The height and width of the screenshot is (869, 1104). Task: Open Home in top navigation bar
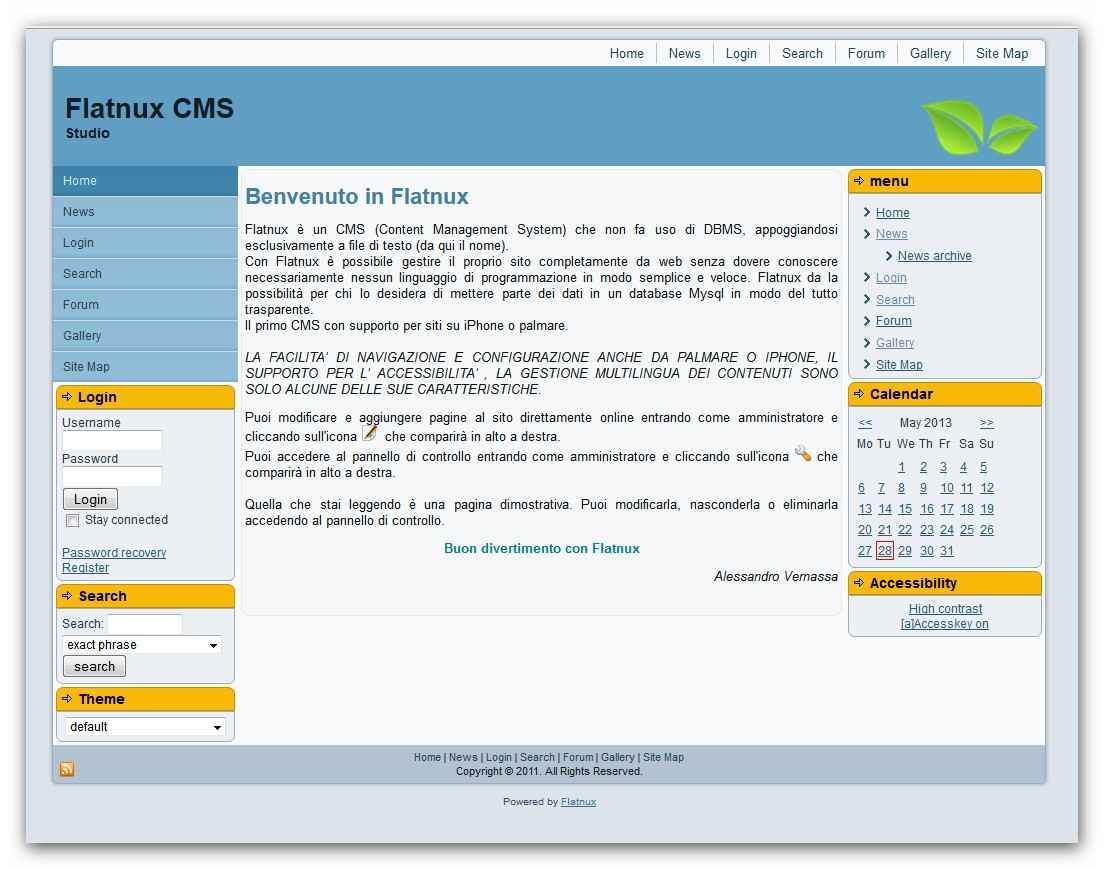click(627, 54)
